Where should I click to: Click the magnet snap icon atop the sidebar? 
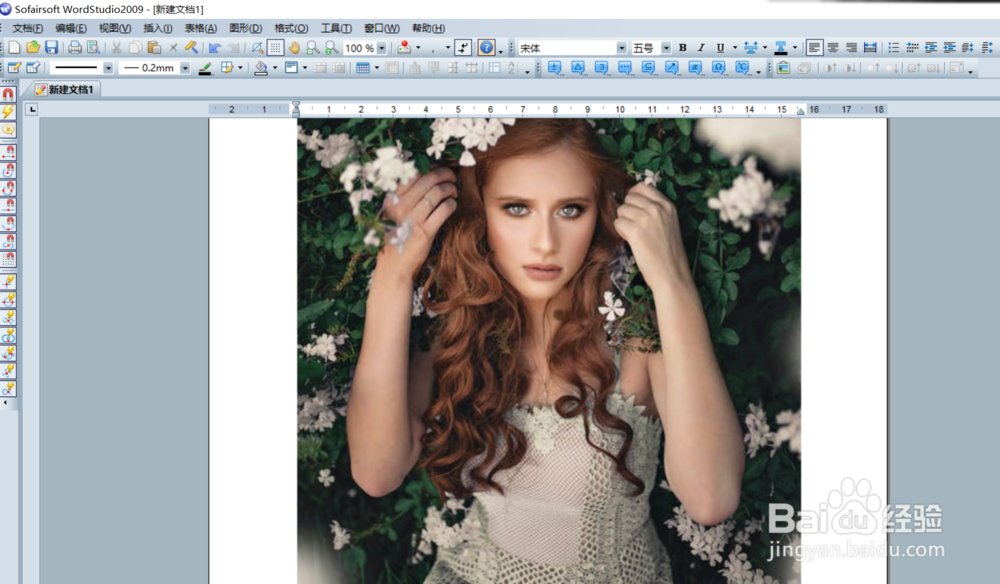point(8,94)
